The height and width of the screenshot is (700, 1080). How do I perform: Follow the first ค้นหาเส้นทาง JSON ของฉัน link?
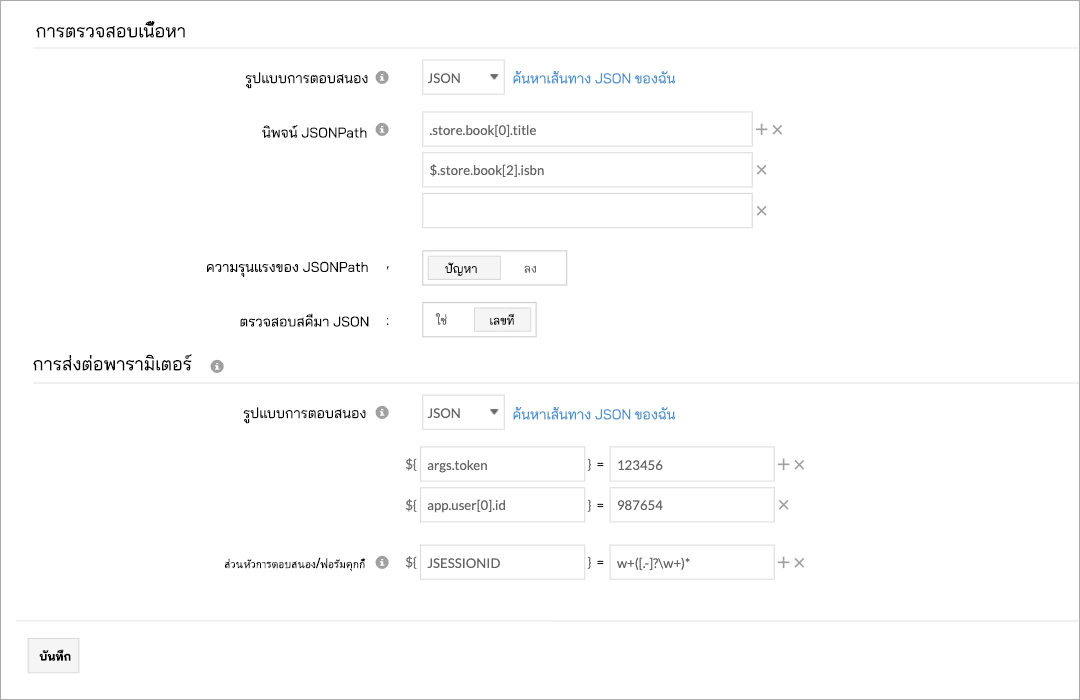(x=593, y=77)
